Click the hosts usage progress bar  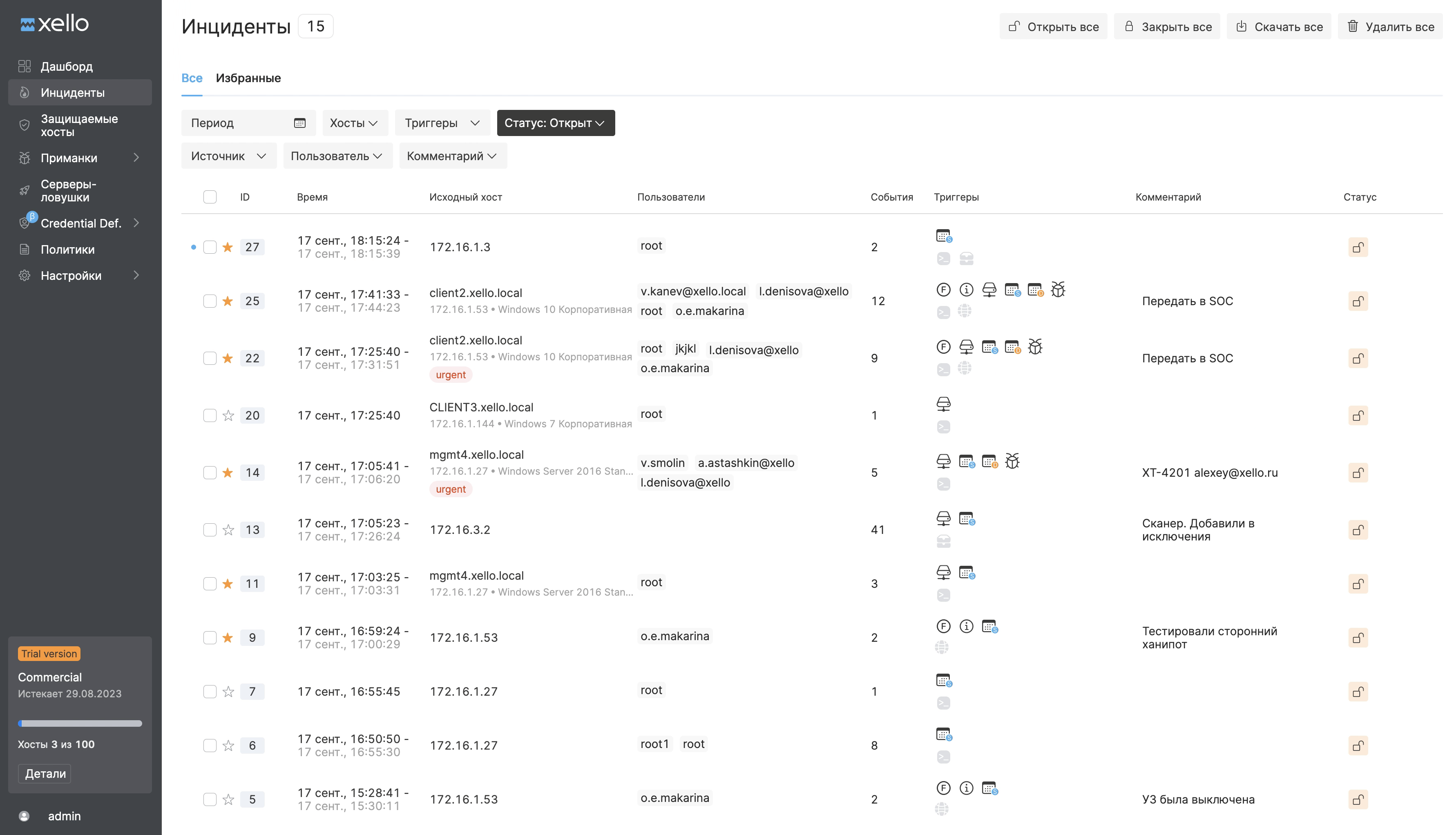(x=80, y=724)
